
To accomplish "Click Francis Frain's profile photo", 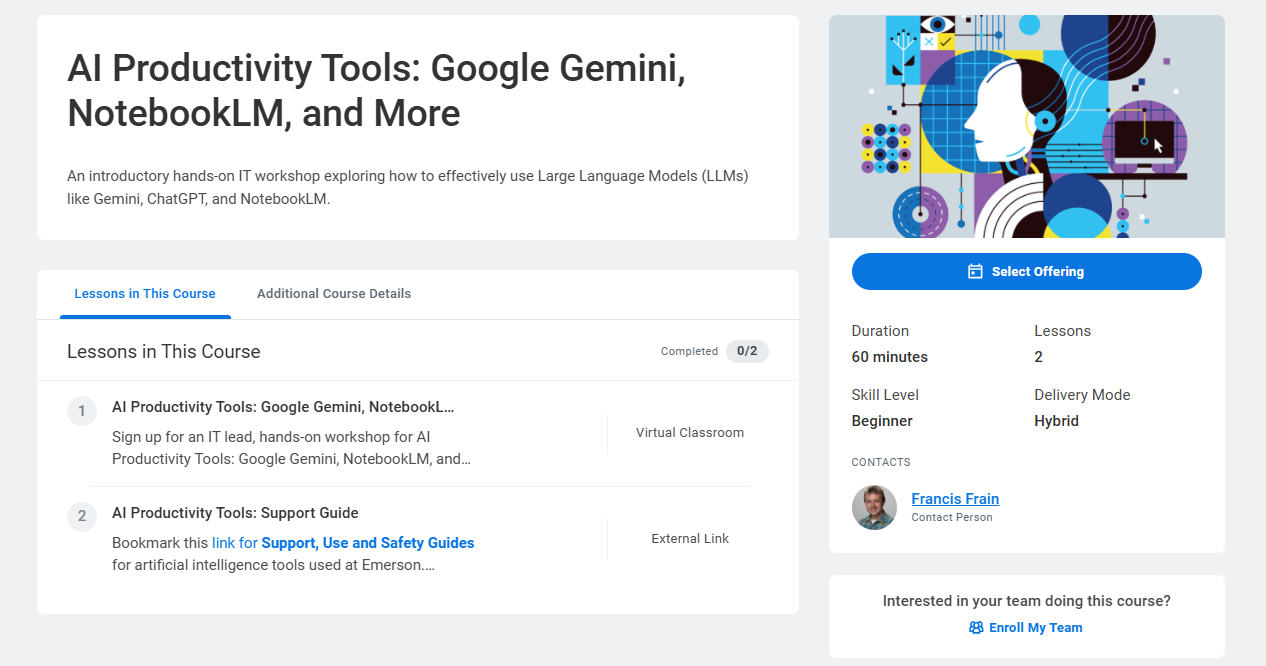I will tap(874, 507).
